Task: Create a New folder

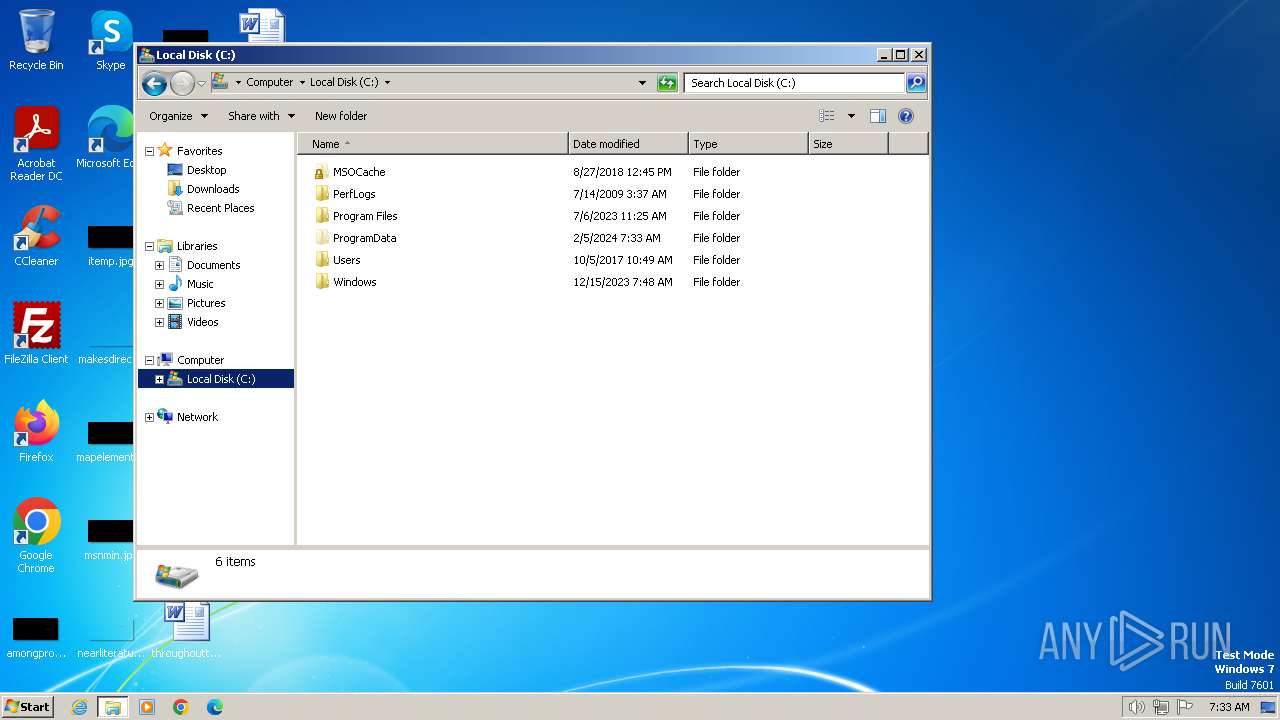Action: [x=341, y=116]
